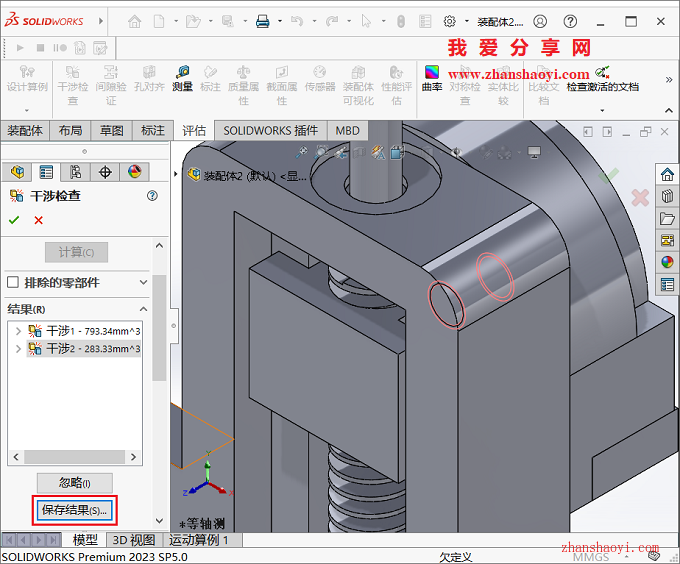
Task: Open interference check help question mark
Action: click(x=152, y=196)
